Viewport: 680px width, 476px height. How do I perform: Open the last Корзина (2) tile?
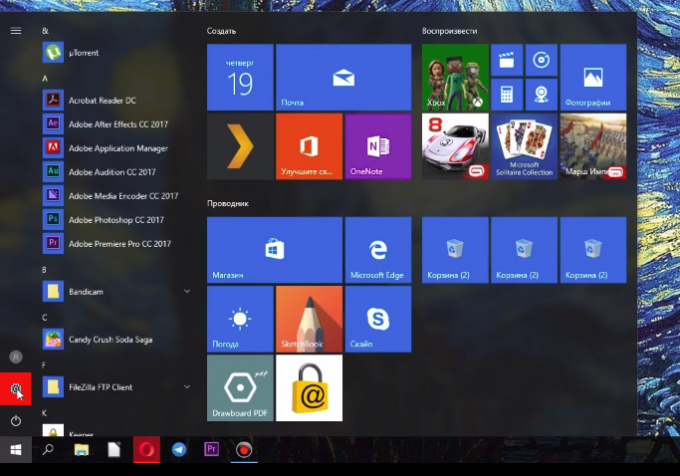tap(593, 250)
